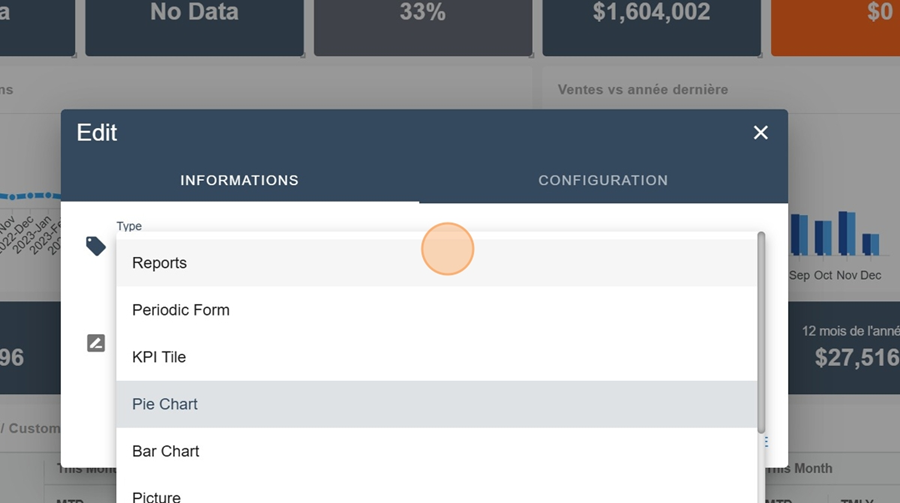Click the Ventes vs année dernière title

643,89
